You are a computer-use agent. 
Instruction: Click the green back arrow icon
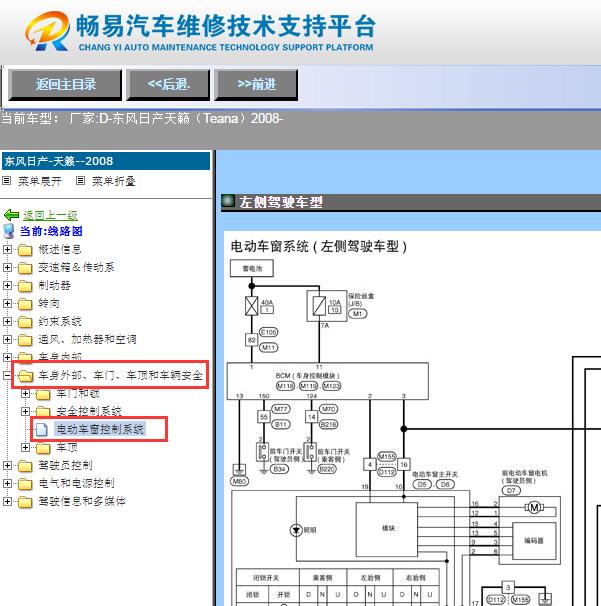11,215
